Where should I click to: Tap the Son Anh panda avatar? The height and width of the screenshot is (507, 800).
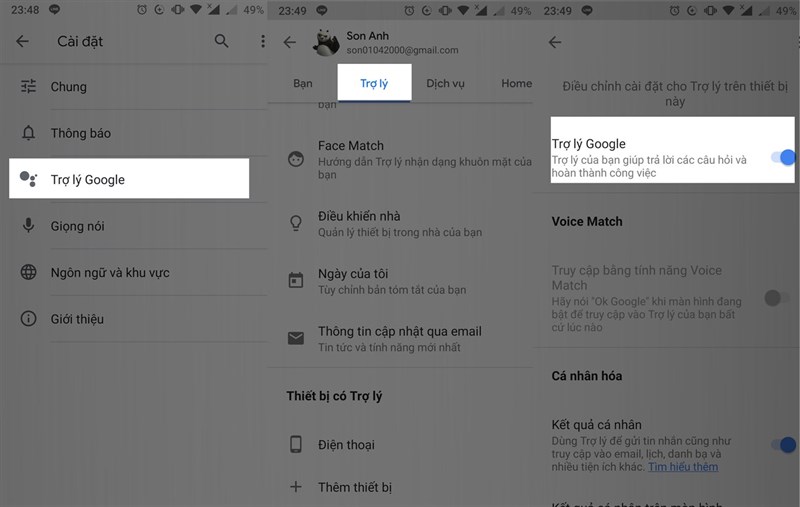click(x=326, y=42)
